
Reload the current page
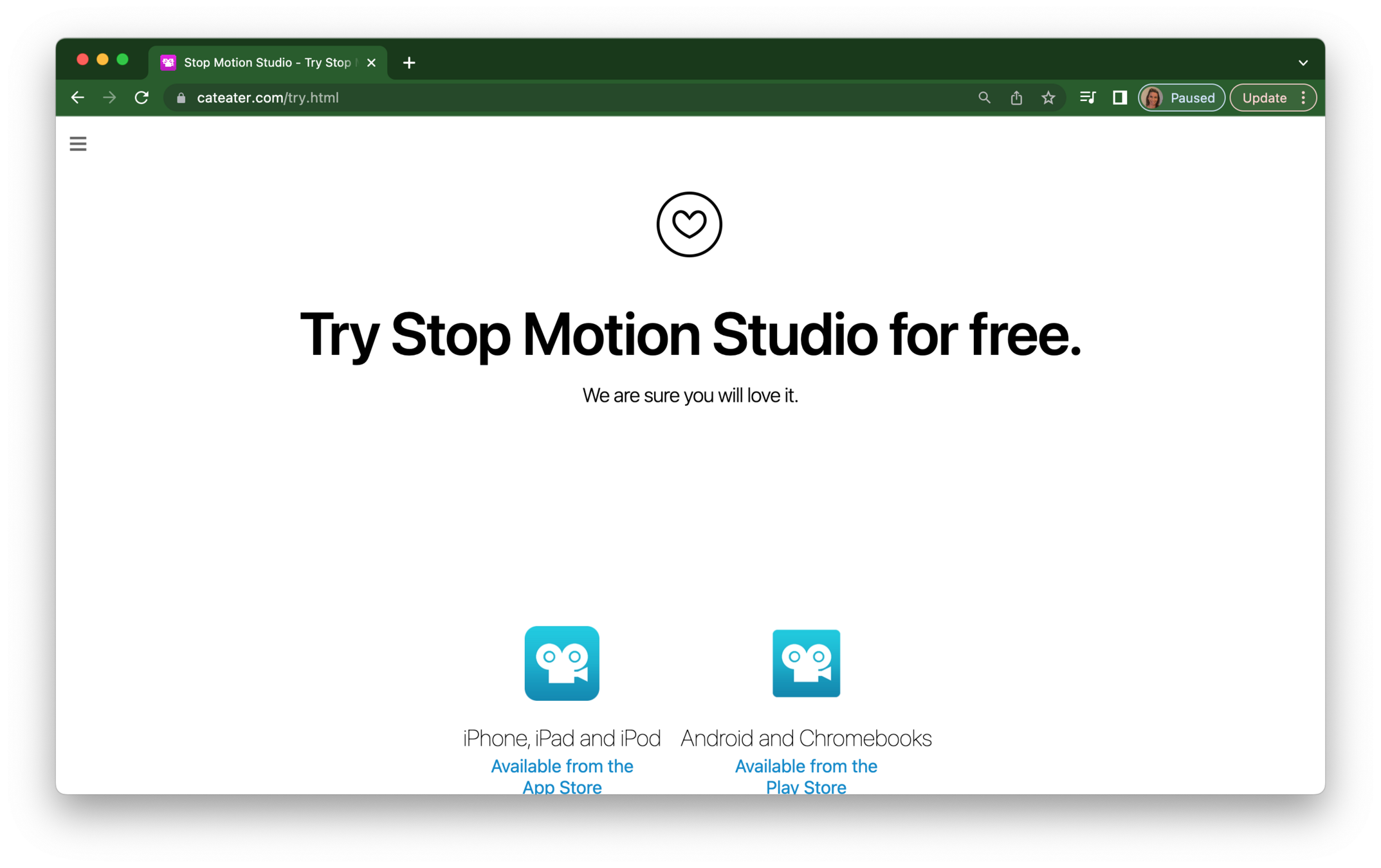pos(142,98)
